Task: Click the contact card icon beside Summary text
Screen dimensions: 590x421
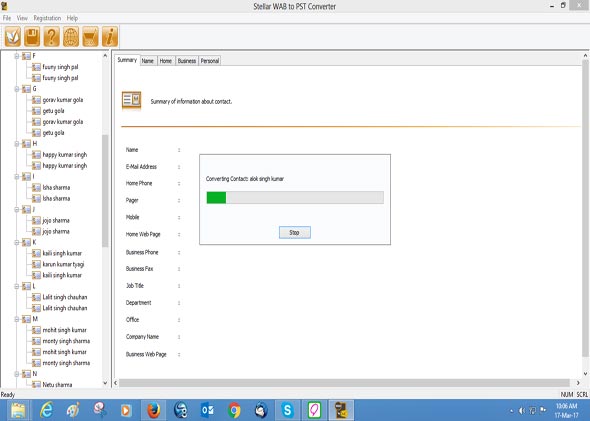Action: 131,100
